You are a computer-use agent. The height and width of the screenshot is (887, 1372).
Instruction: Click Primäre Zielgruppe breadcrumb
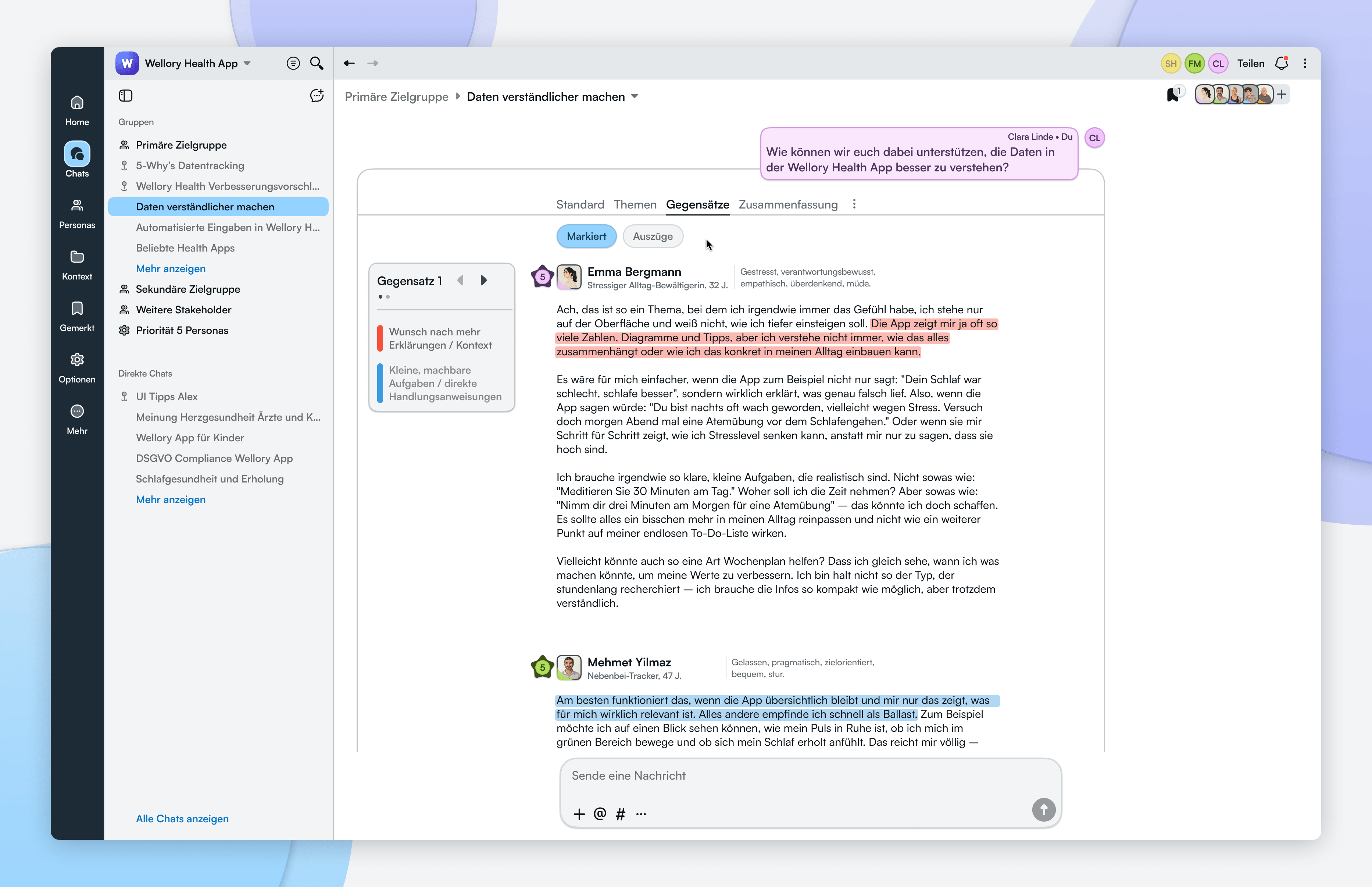click(396, 97)
